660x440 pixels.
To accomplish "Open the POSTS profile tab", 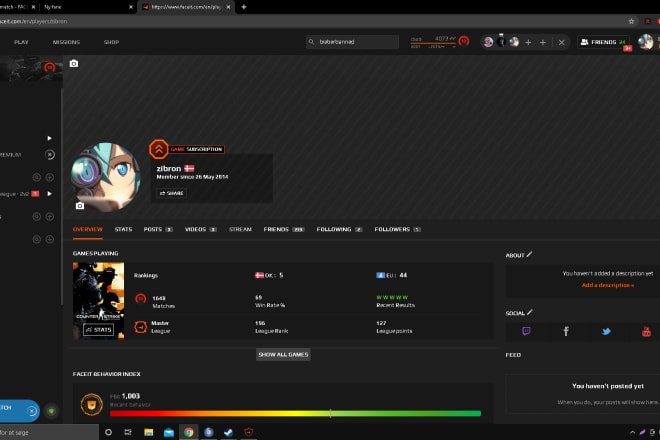I will click(158, 229).
